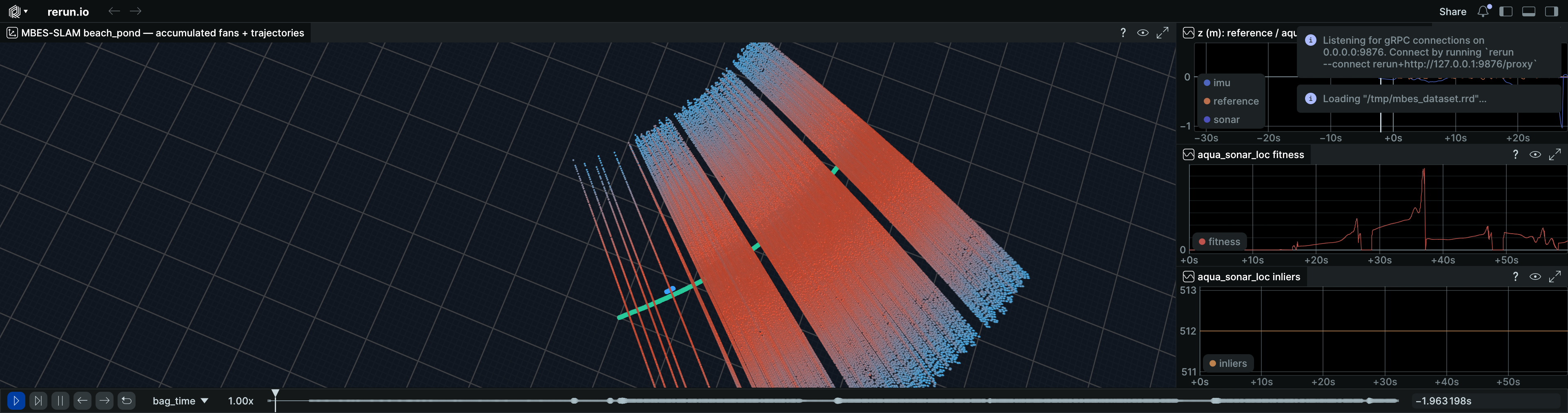Start playback with the play button
Viewport: 1568px width, 413px height.
tap(16, 401)
